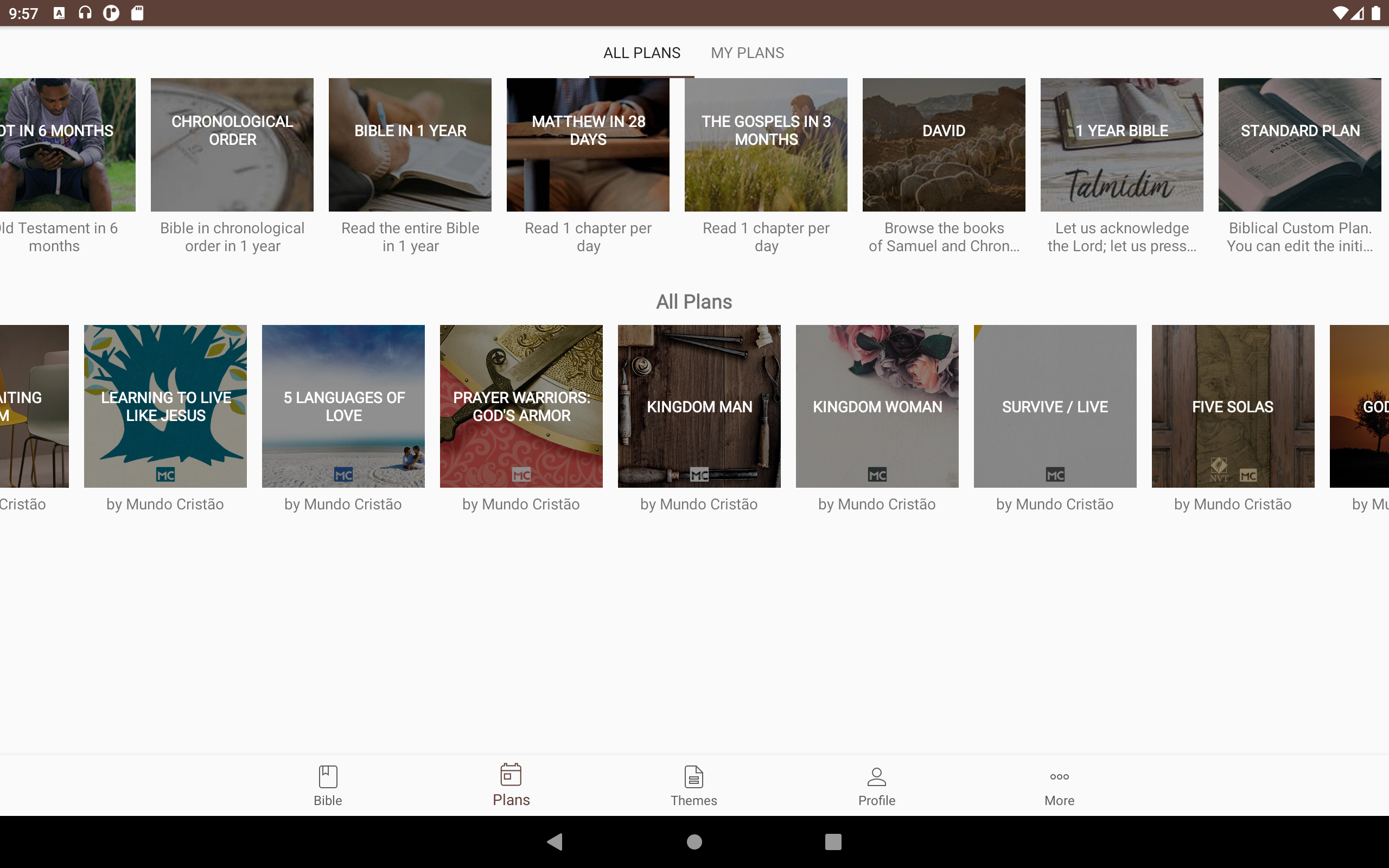Select the Kingdom Man plan
The height and width of the screenshot is (868, 1389).
point(699,406)
